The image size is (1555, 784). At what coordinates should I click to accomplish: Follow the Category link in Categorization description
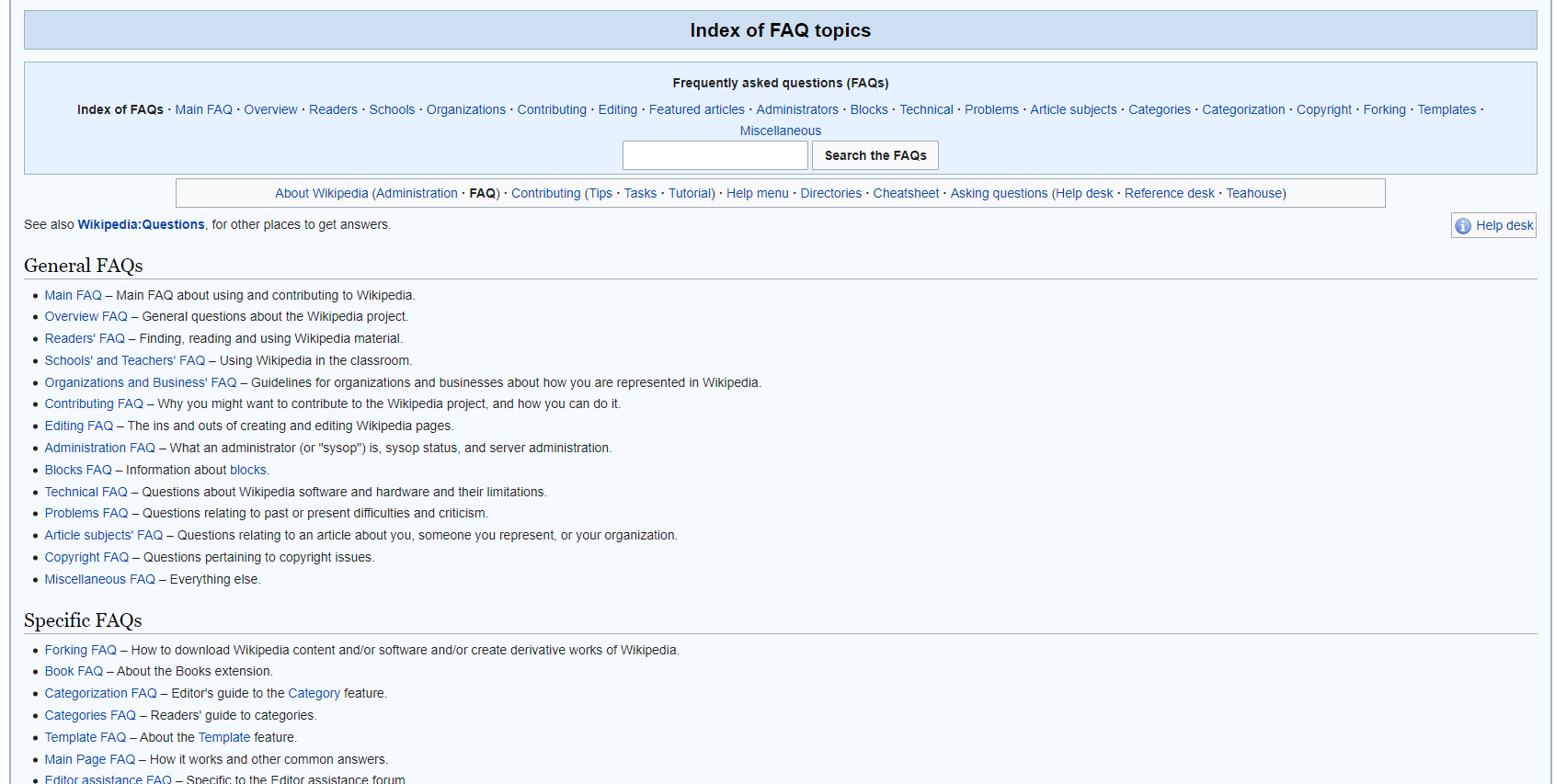click(314, 693)
